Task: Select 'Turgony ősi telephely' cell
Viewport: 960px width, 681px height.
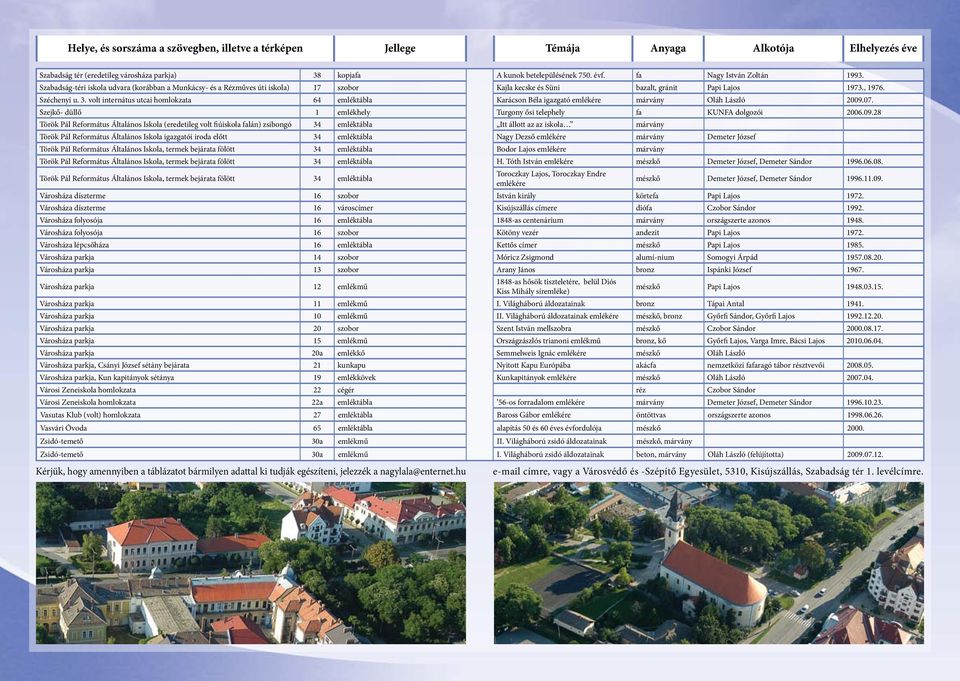Action: [563, 112]
